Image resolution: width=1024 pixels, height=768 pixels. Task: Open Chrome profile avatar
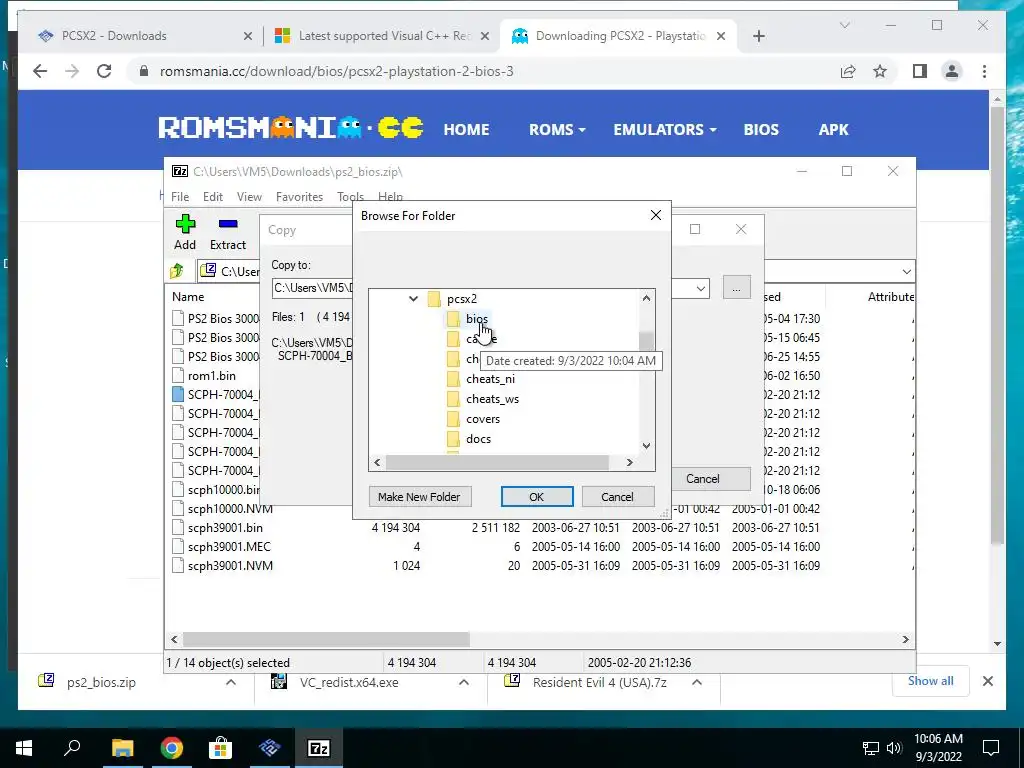952,71
